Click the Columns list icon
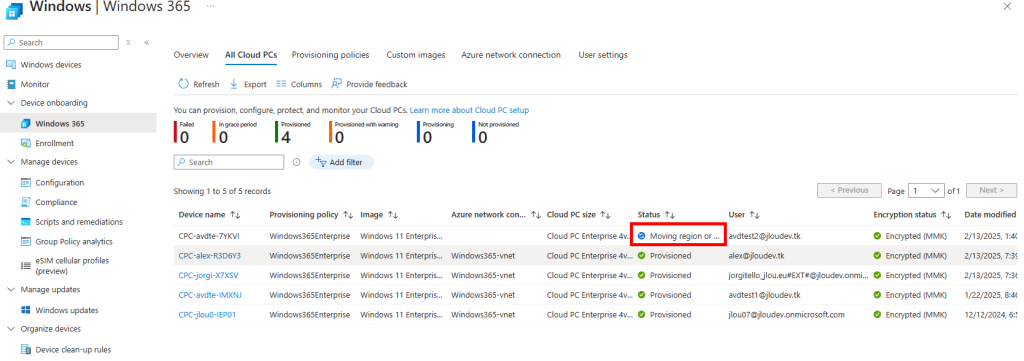 pyautogui.click(x=281, y=84)
